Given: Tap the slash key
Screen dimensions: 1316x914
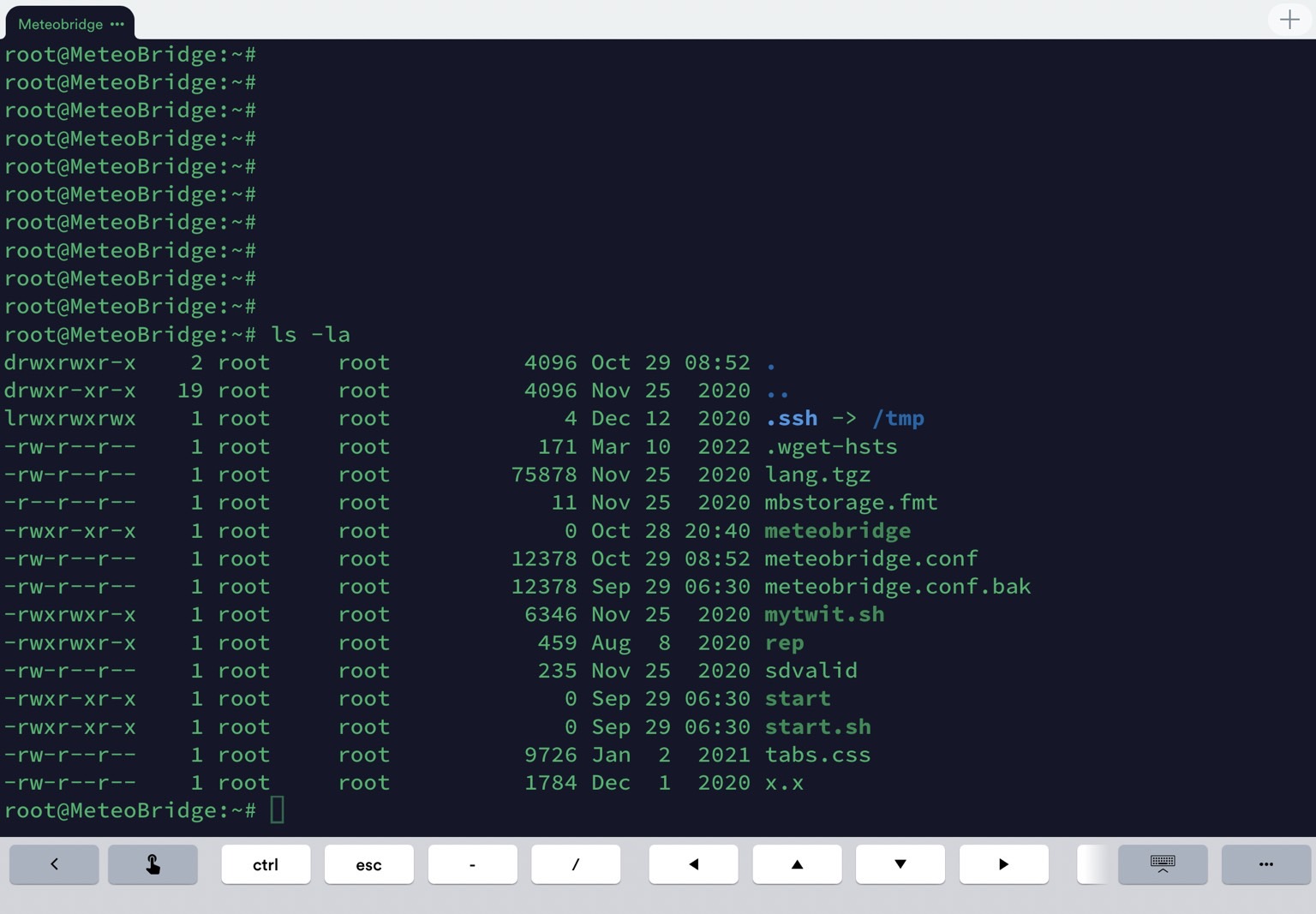Looking at the screenshot, I should tap(576, 864).
